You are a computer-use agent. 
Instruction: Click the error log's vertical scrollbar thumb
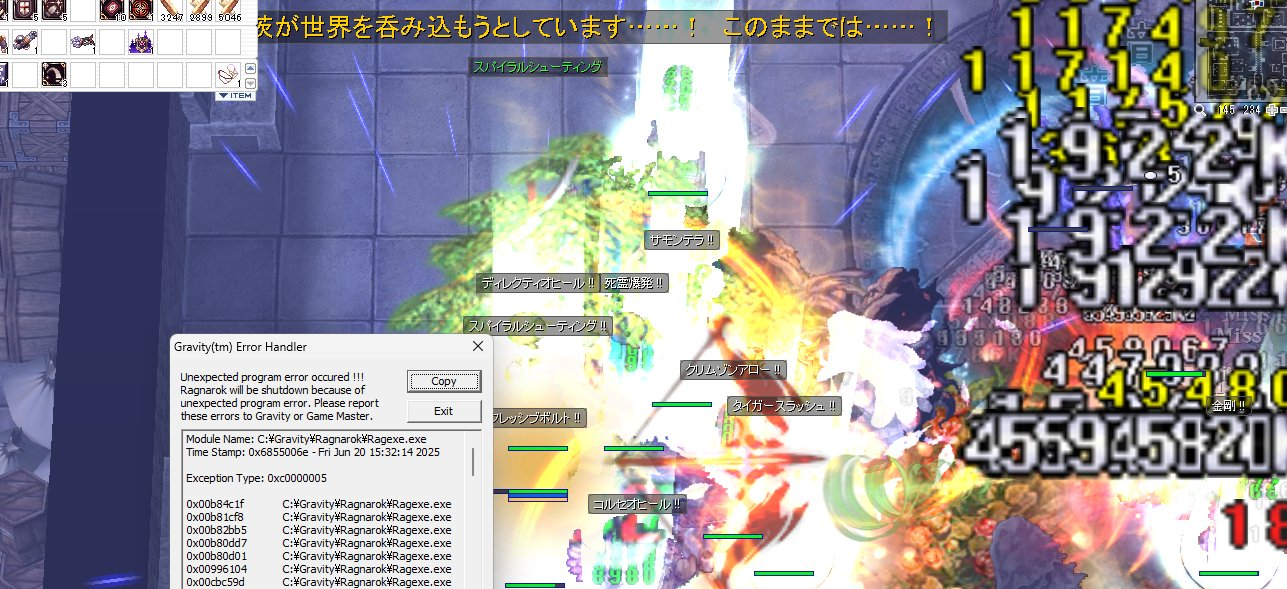click(474, 460)
